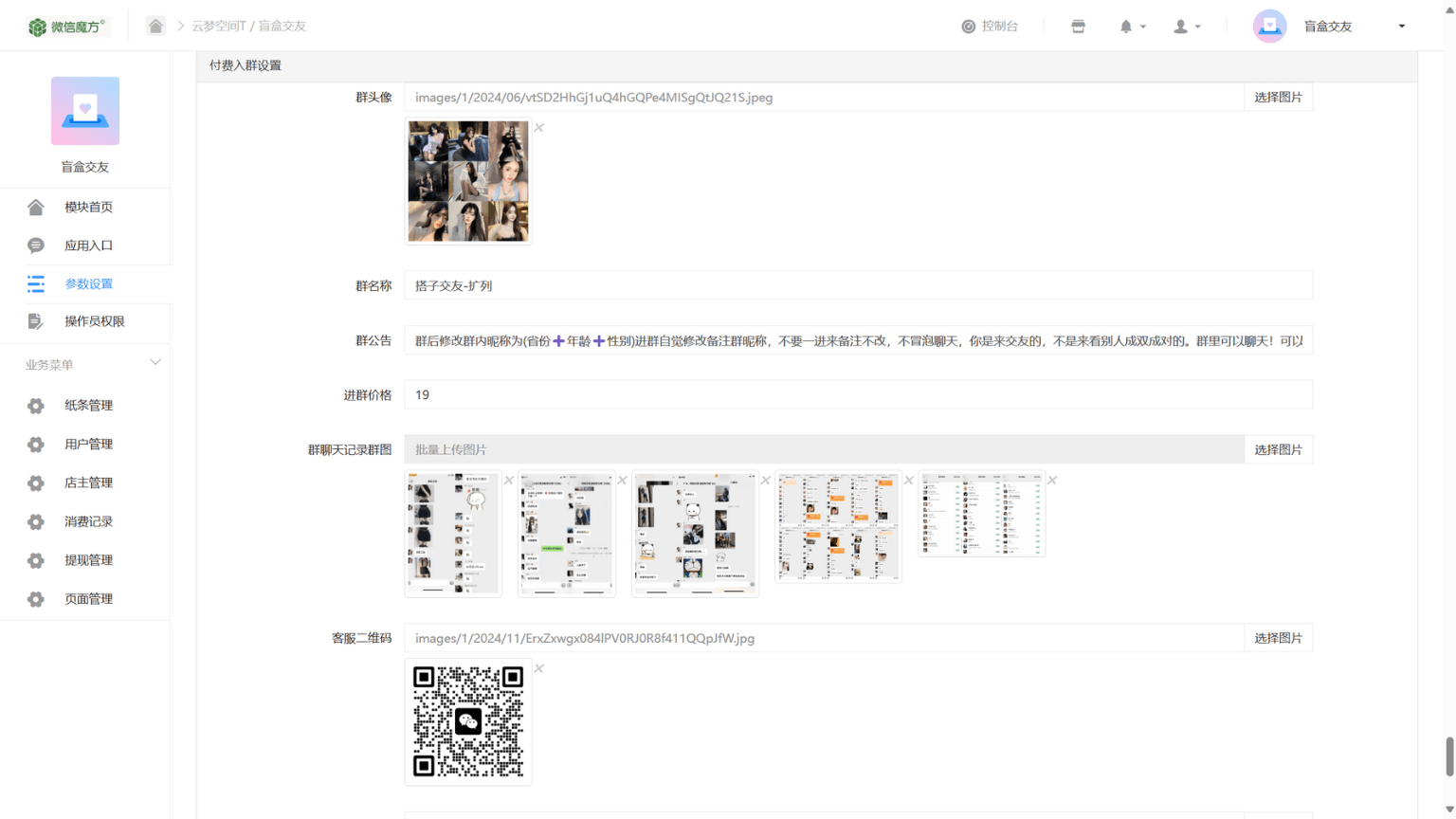Click the third chat record thumbnail

point(695,534)
